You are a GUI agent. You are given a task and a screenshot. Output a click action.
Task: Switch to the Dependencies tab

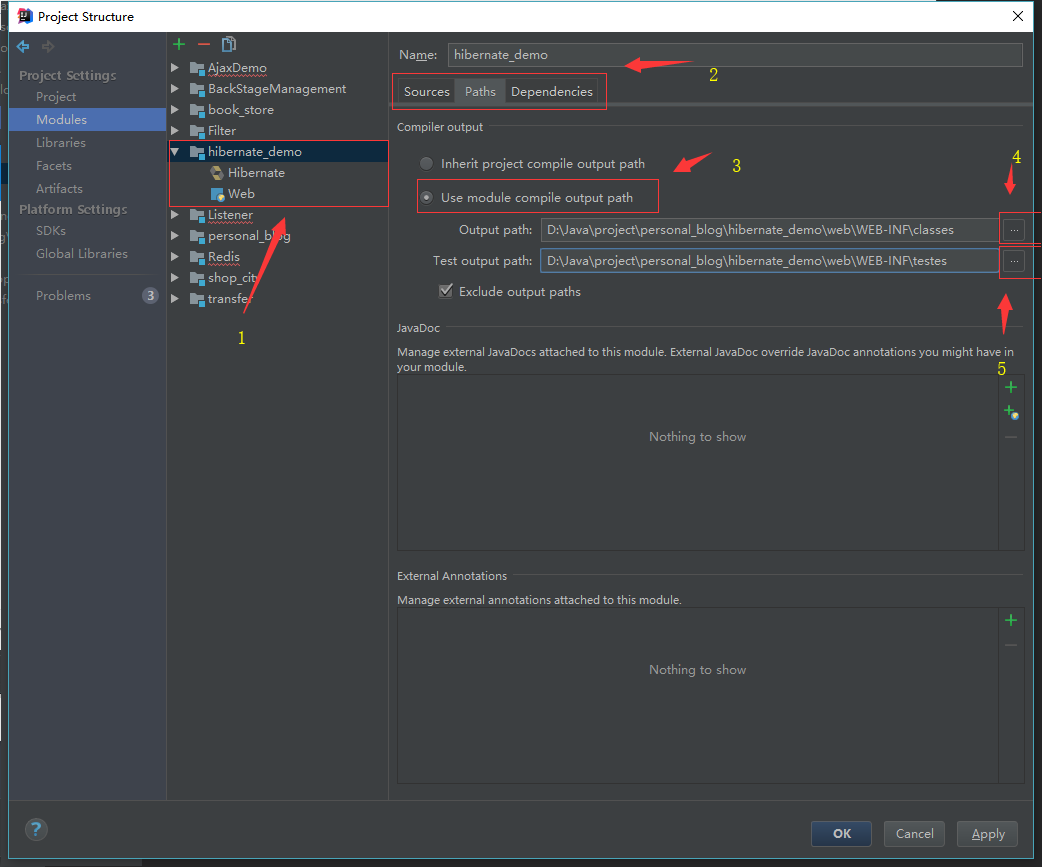point(551,92)
